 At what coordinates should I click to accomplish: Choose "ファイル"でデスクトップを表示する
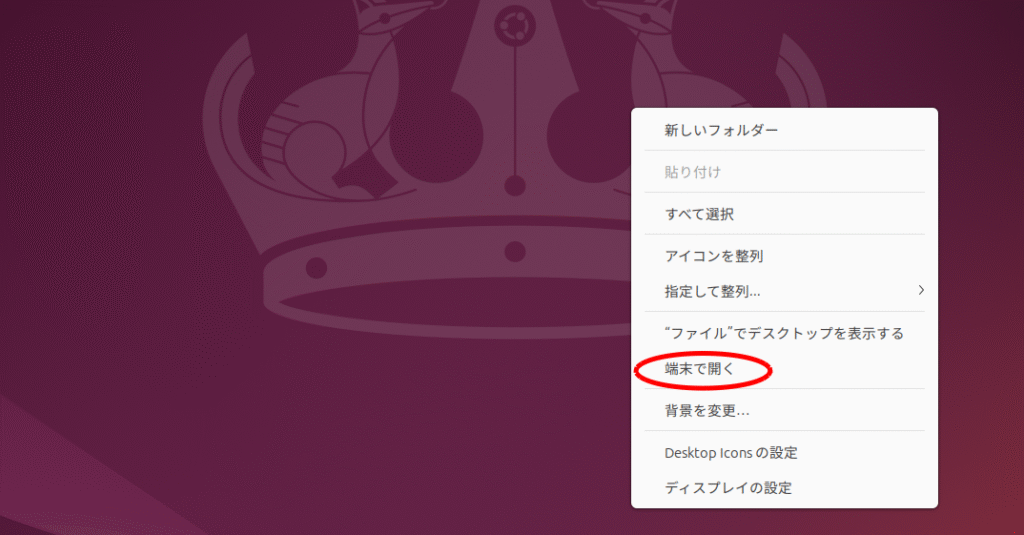point(784,333)
